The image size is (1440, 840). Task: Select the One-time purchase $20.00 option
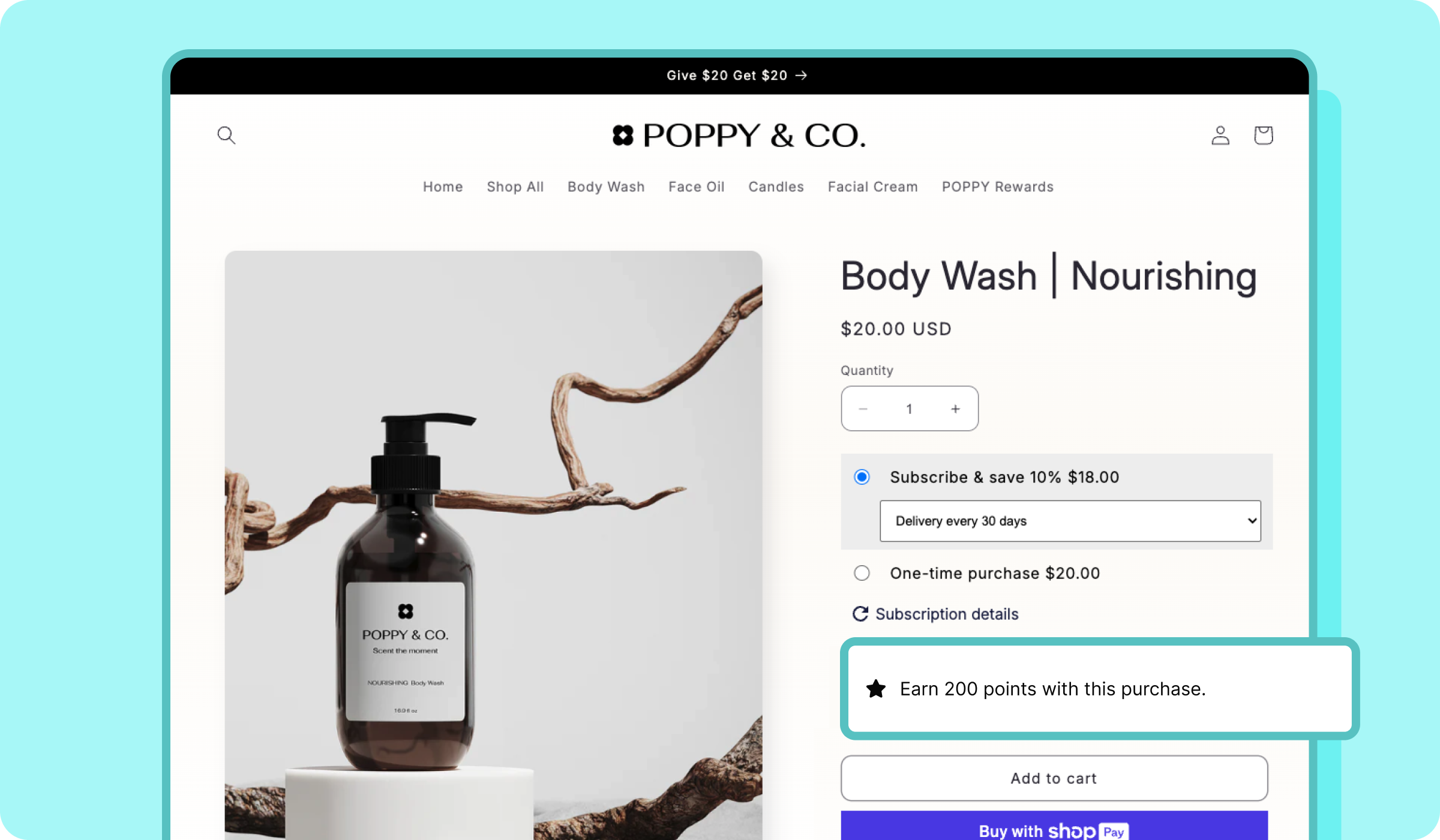[x=862, y=573]
